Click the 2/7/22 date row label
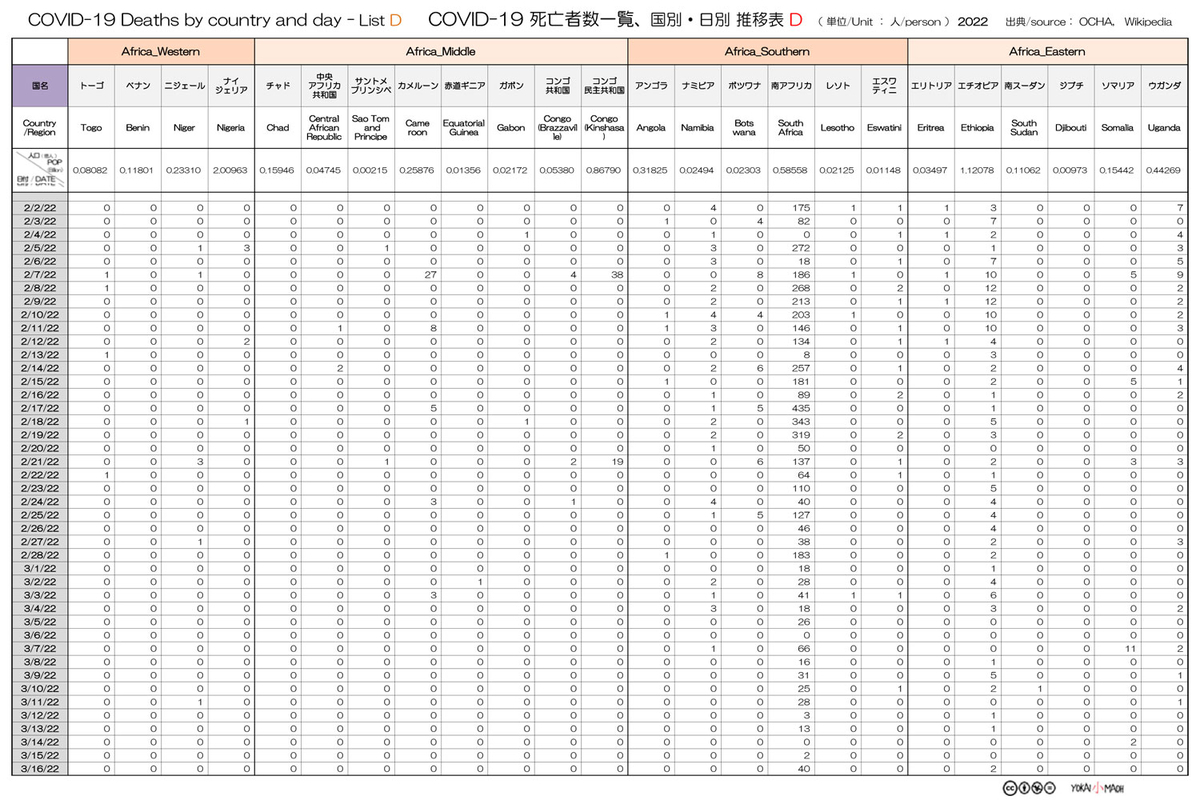 [x=40, y=274]
